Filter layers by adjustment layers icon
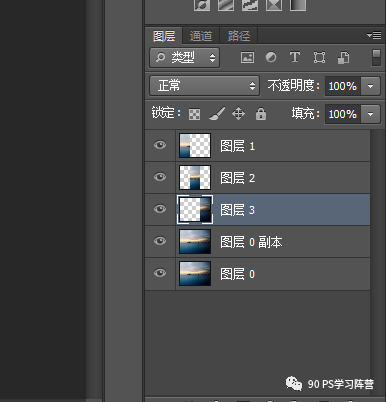The height and width of the screenshot is (402, 386). [x=271, y=57]
